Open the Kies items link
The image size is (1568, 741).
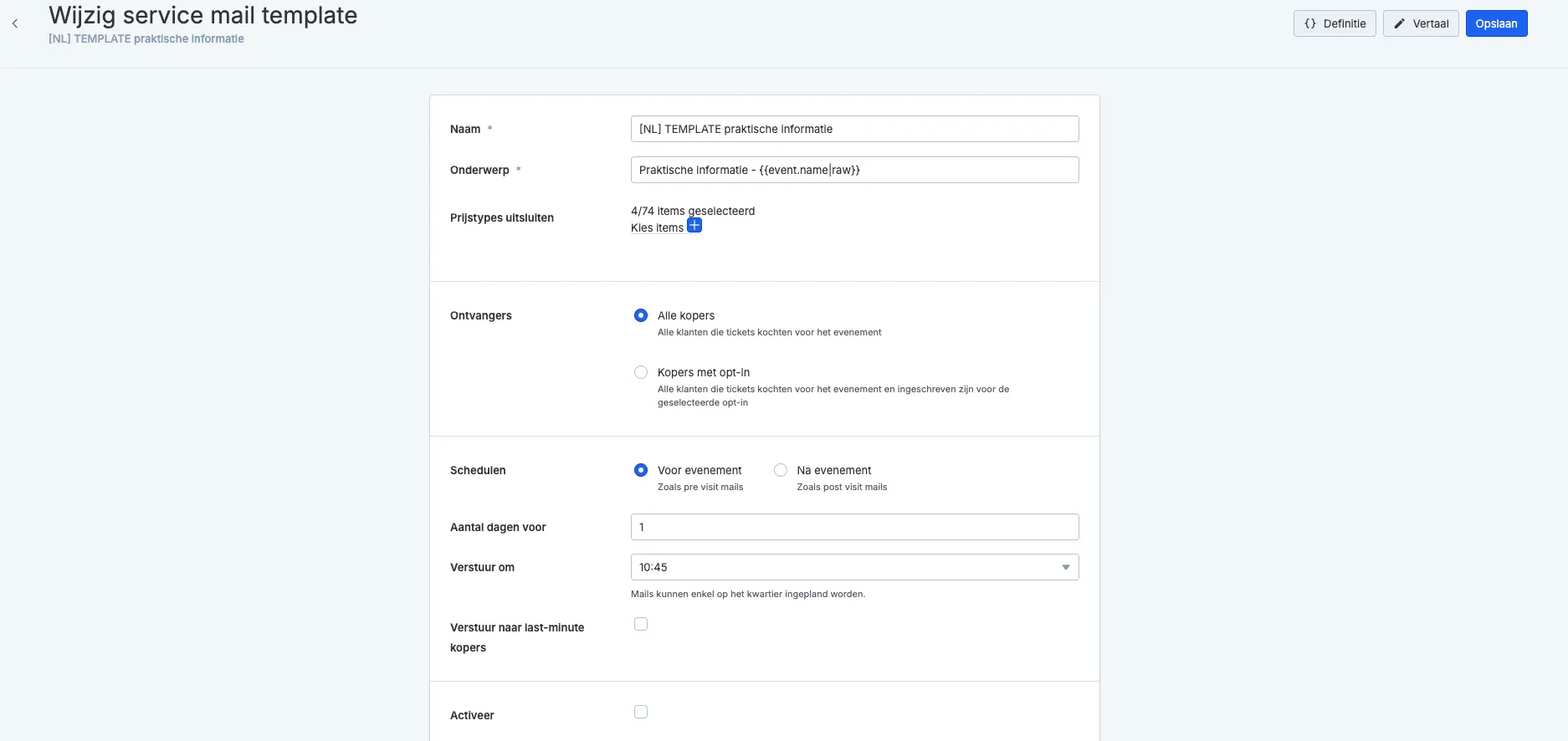[657, 227]
